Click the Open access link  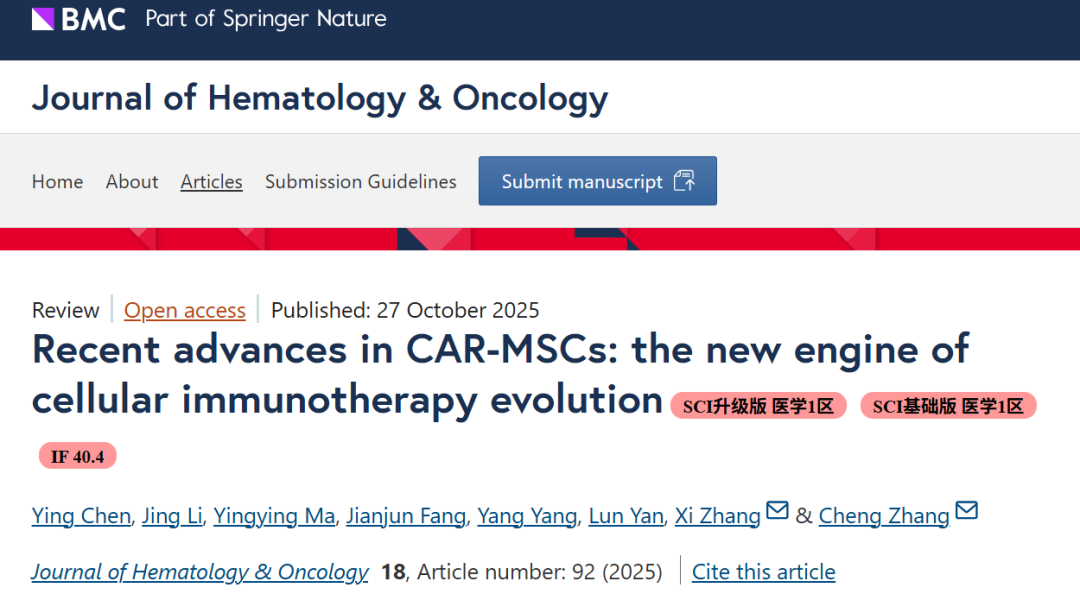coord(184,311)
